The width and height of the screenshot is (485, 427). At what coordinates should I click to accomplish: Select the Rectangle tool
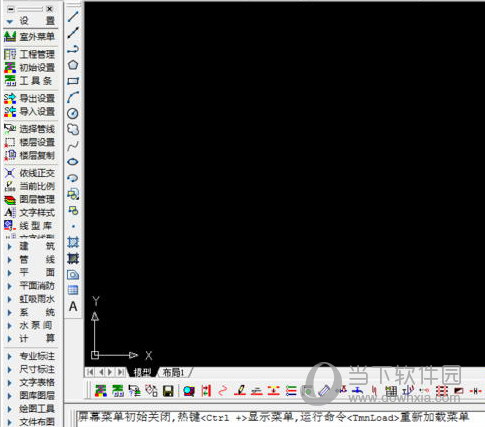(73, 81)
